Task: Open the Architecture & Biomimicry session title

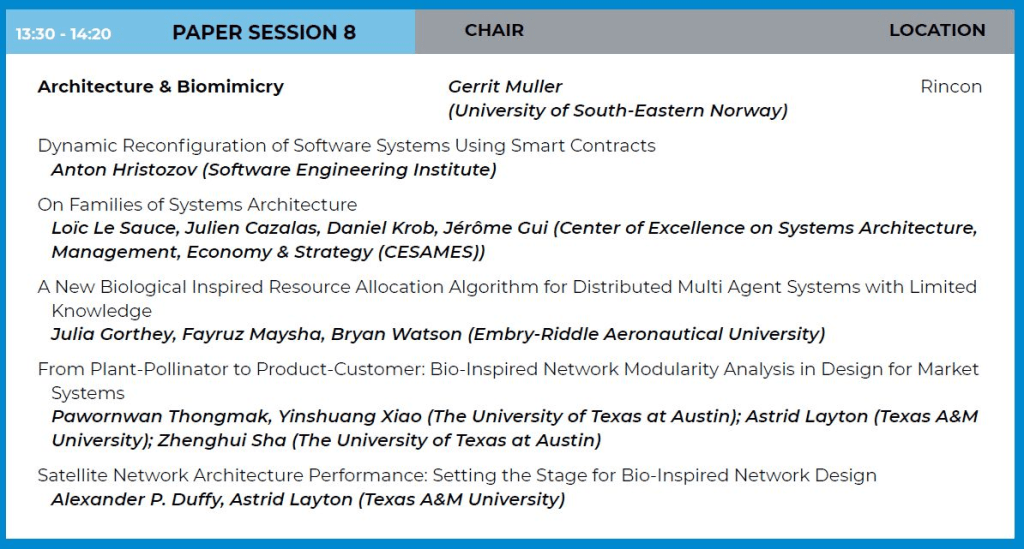Action: 160,86
